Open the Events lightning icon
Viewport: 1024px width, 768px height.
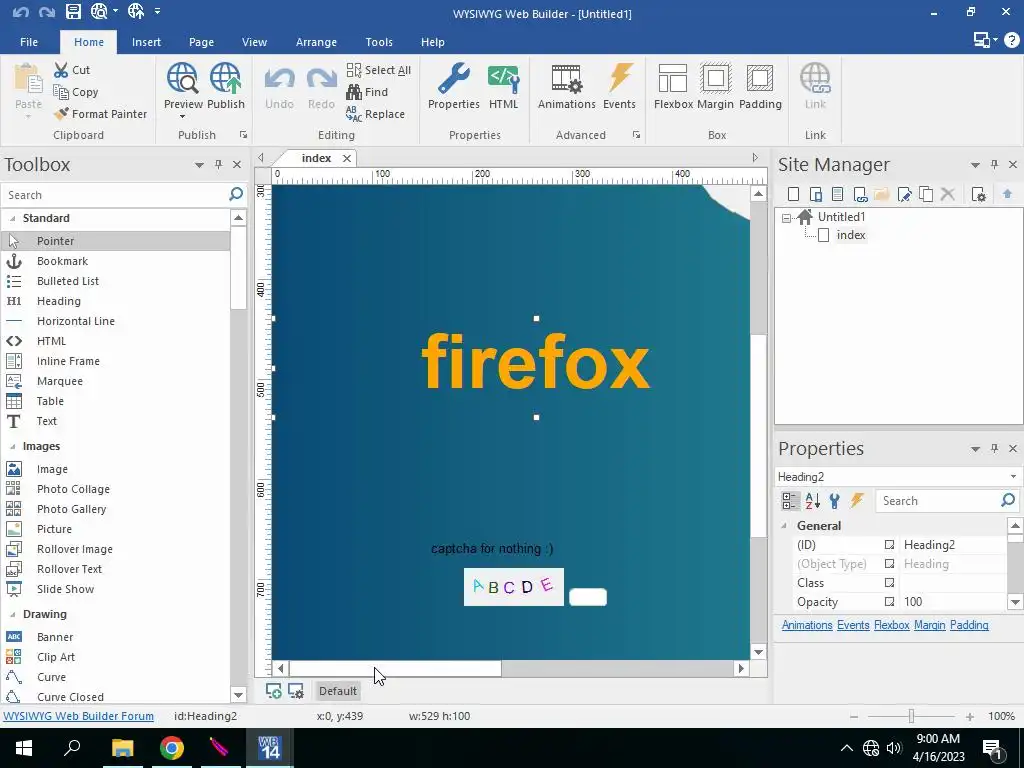(619, 86)
